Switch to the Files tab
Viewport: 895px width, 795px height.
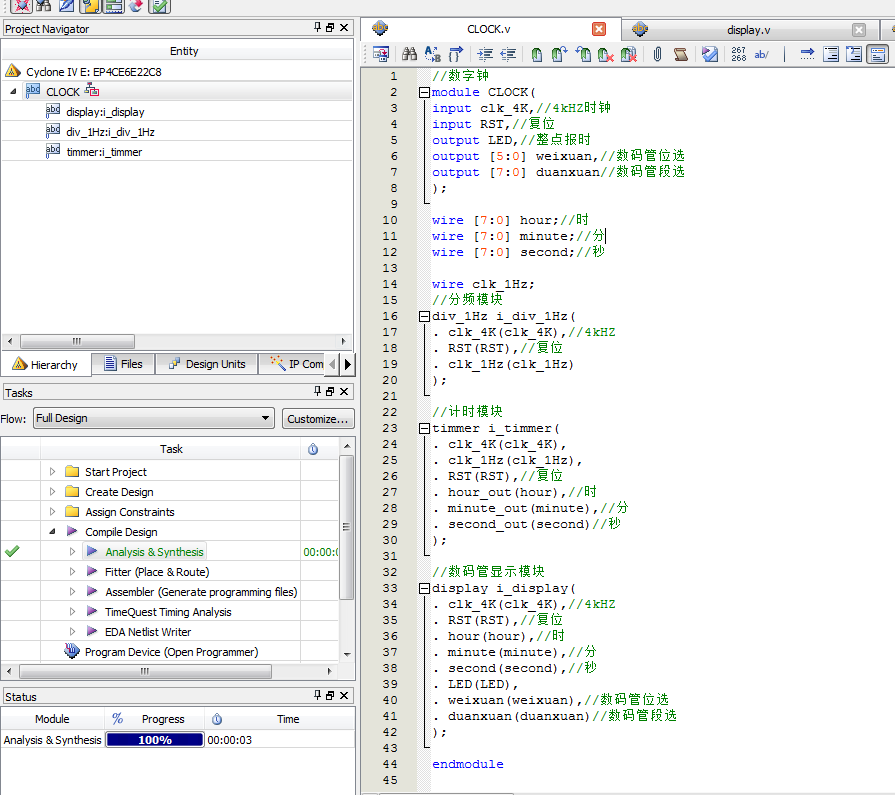point(123,364)
